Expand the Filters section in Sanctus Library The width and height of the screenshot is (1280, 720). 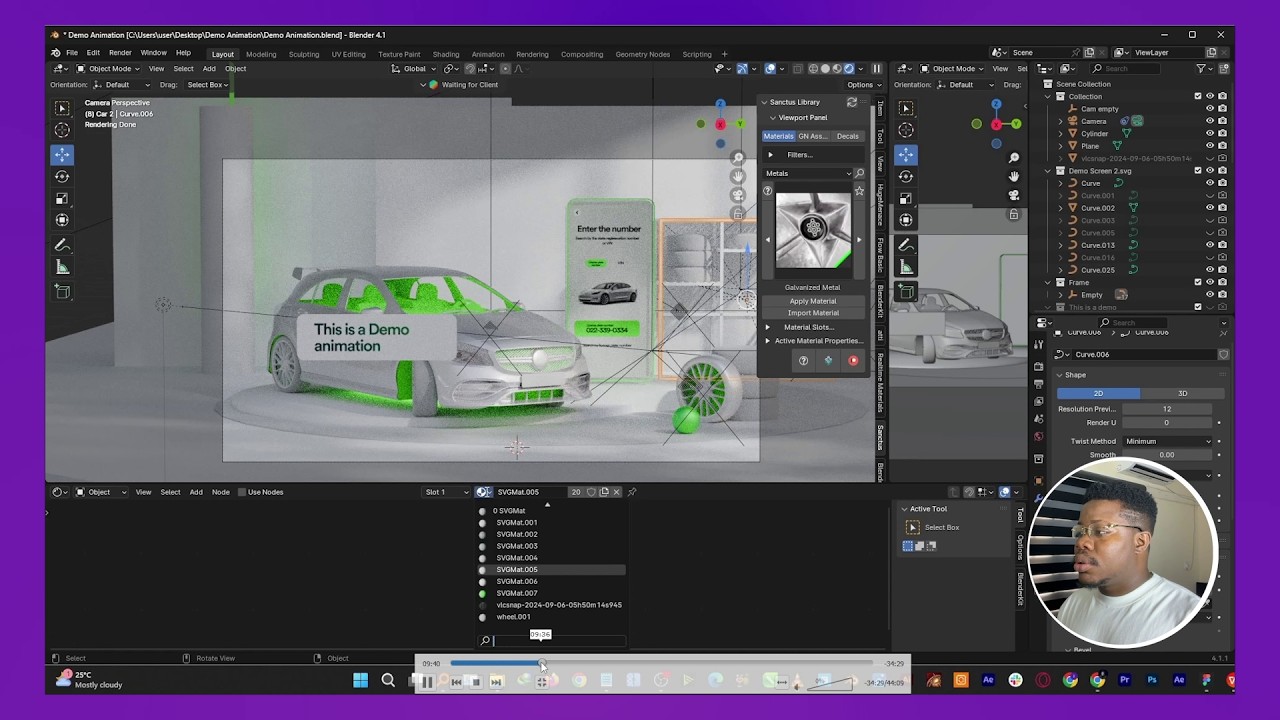(x=815, y=155)
